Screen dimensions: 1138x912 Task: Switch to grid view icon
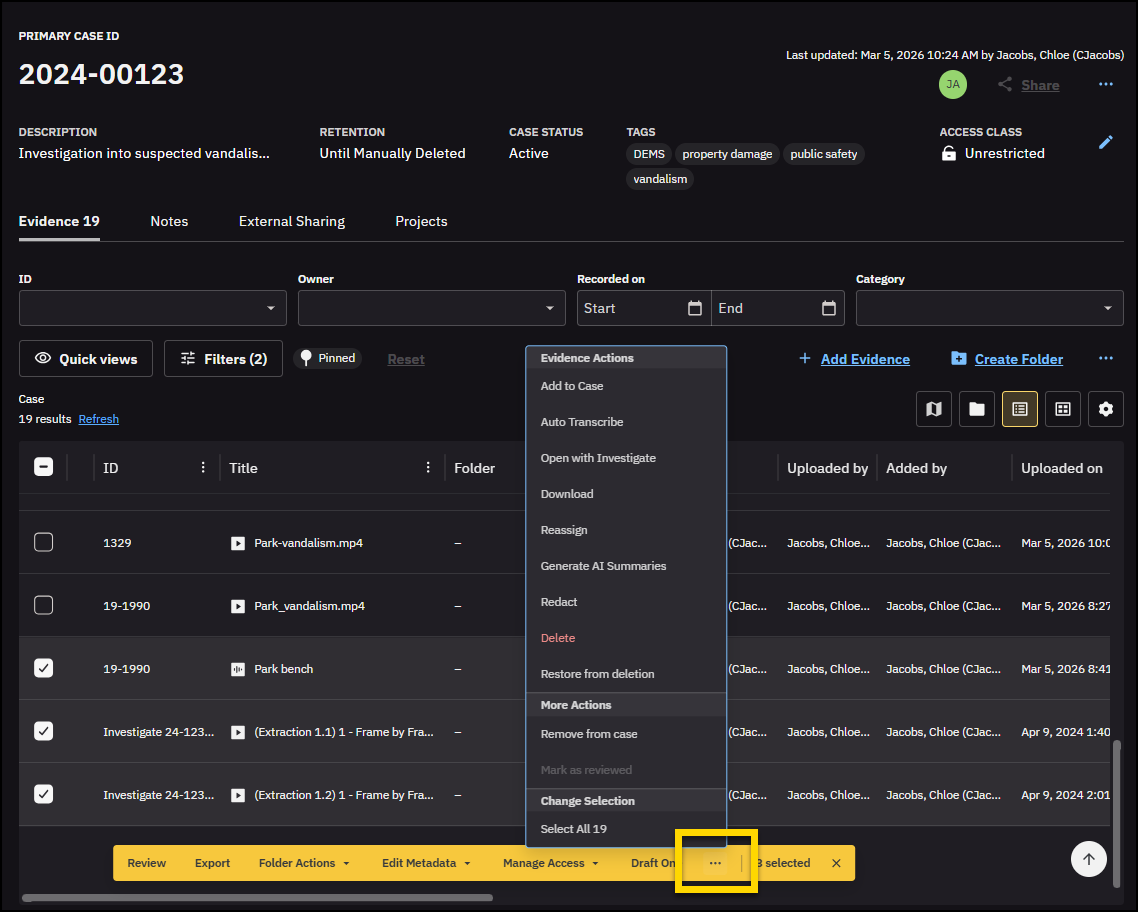1063,409
